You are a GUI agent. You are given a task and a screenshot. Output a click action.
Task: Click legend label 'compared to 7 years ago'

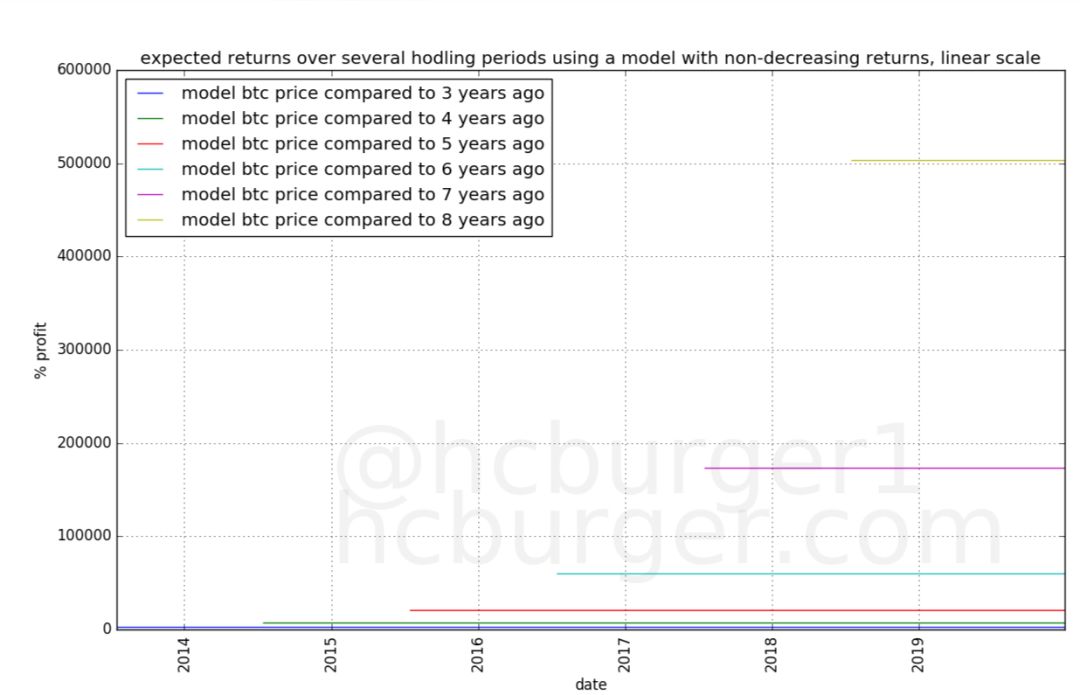click(362, 195)
